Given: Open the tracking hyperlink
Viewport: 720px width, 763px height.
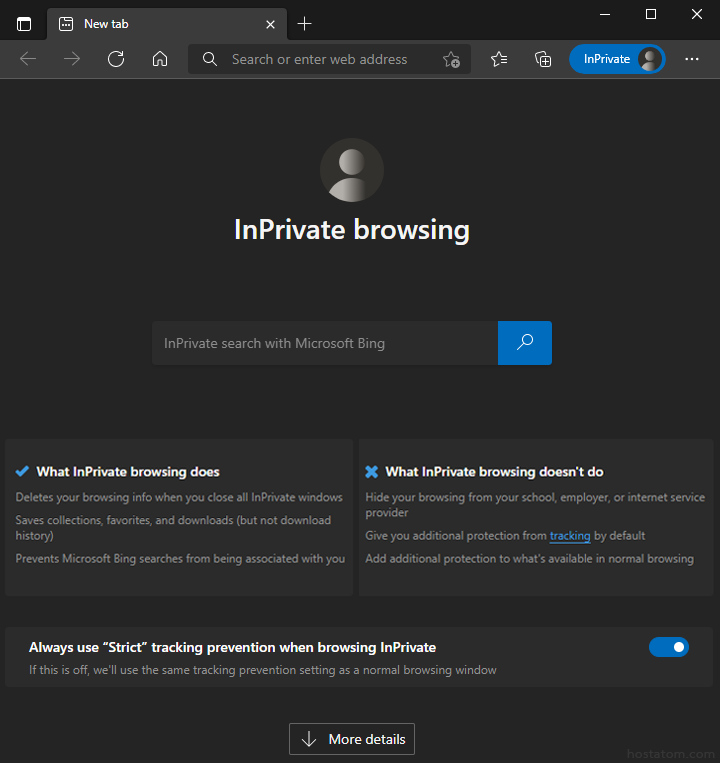Looking at the screenshot, I should pyautogui.click(x=570, y=536).
